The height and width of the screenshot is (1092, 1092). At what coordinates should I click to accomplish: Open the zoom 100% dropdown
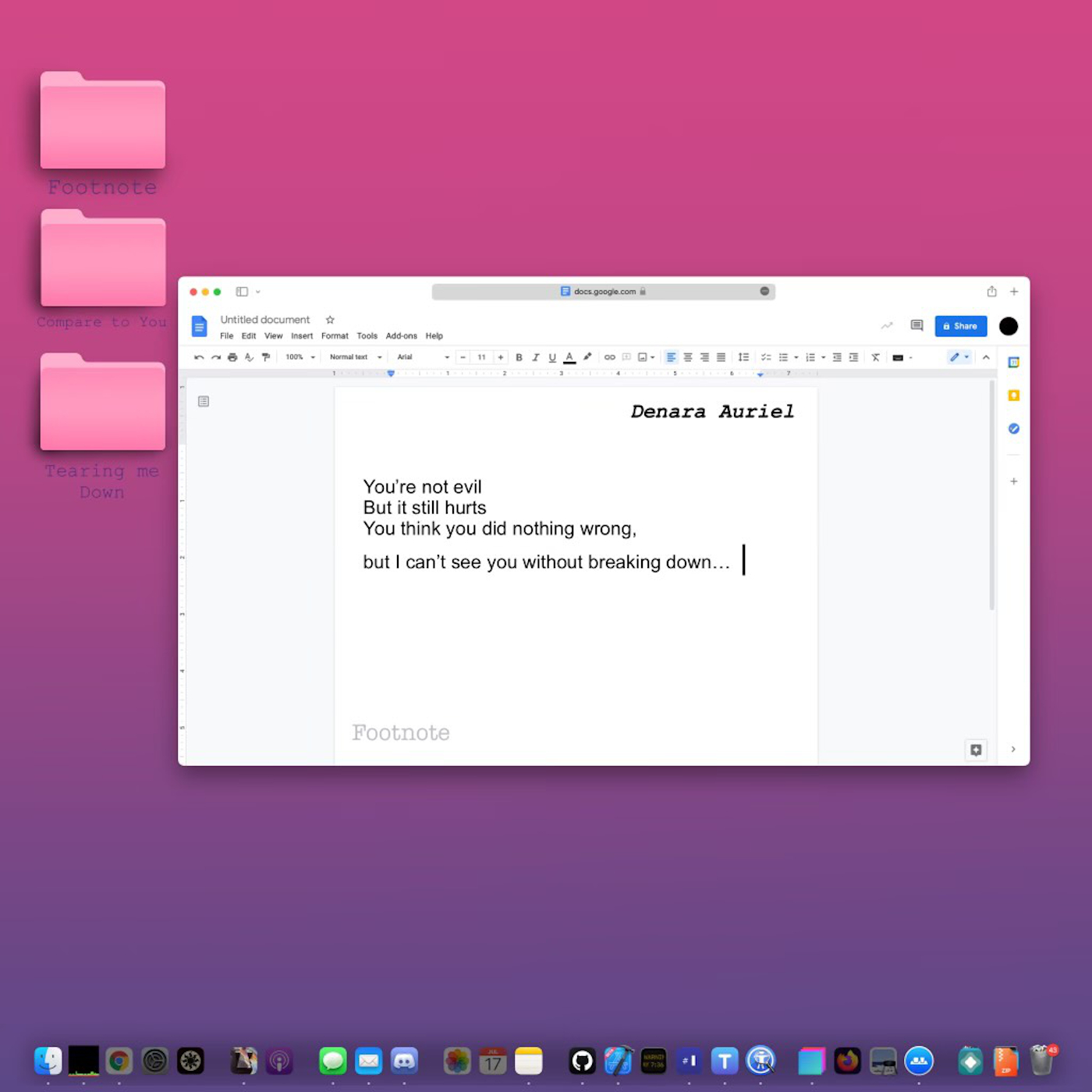(300, 357)
